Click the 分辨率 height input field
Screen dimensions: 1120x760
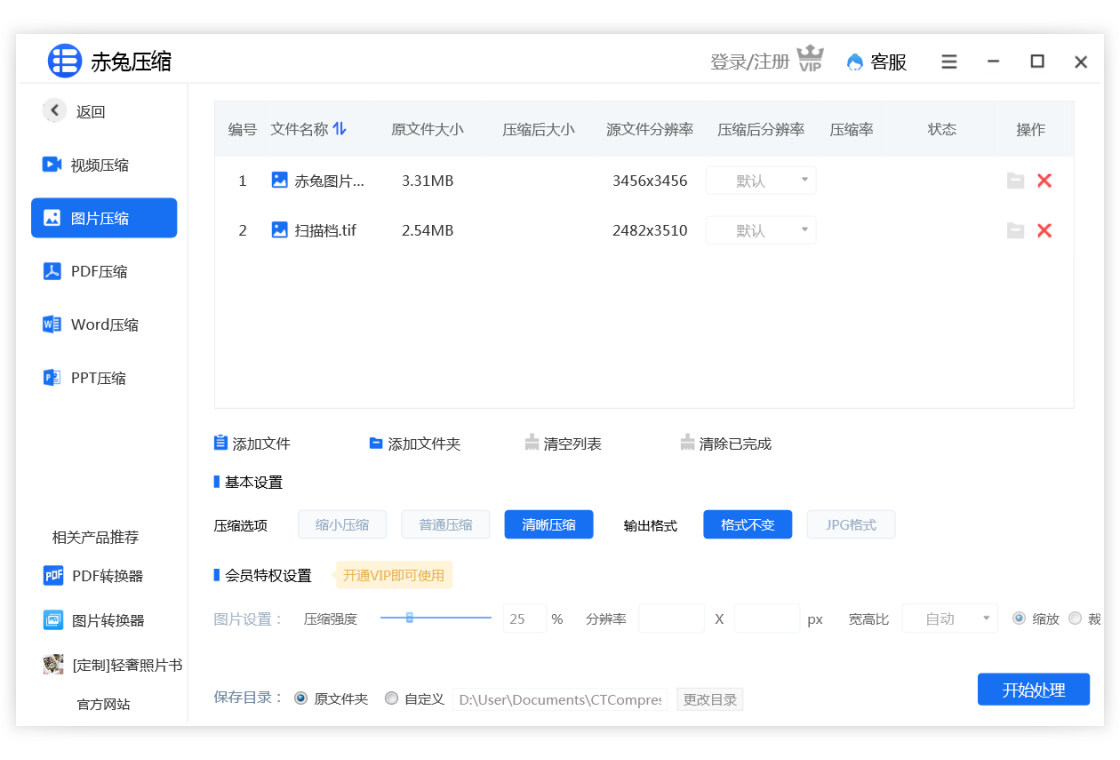766,619
